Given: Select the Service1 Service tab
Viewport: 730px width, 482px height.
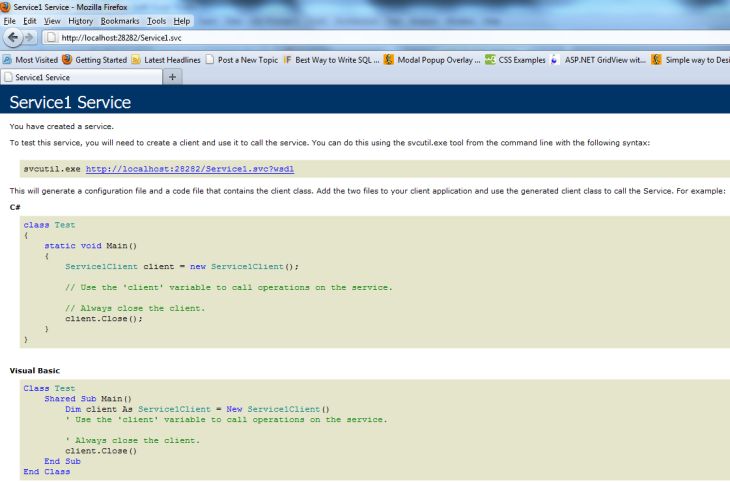Looking at the screenshot, I should (81, 77).
